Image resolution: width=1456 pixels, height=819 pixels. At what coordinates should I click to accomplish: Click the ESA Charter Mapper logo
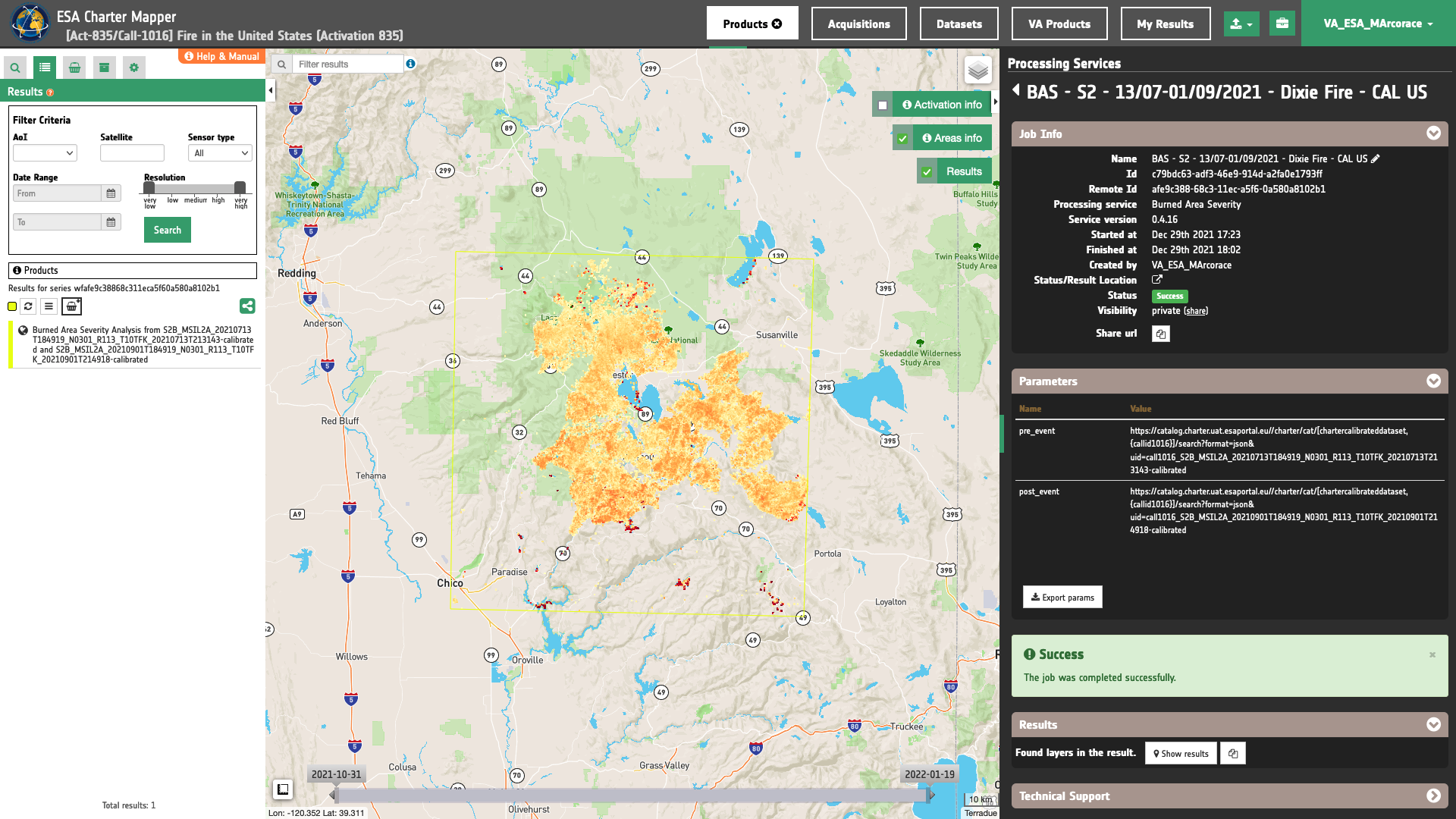coord(30,24)
